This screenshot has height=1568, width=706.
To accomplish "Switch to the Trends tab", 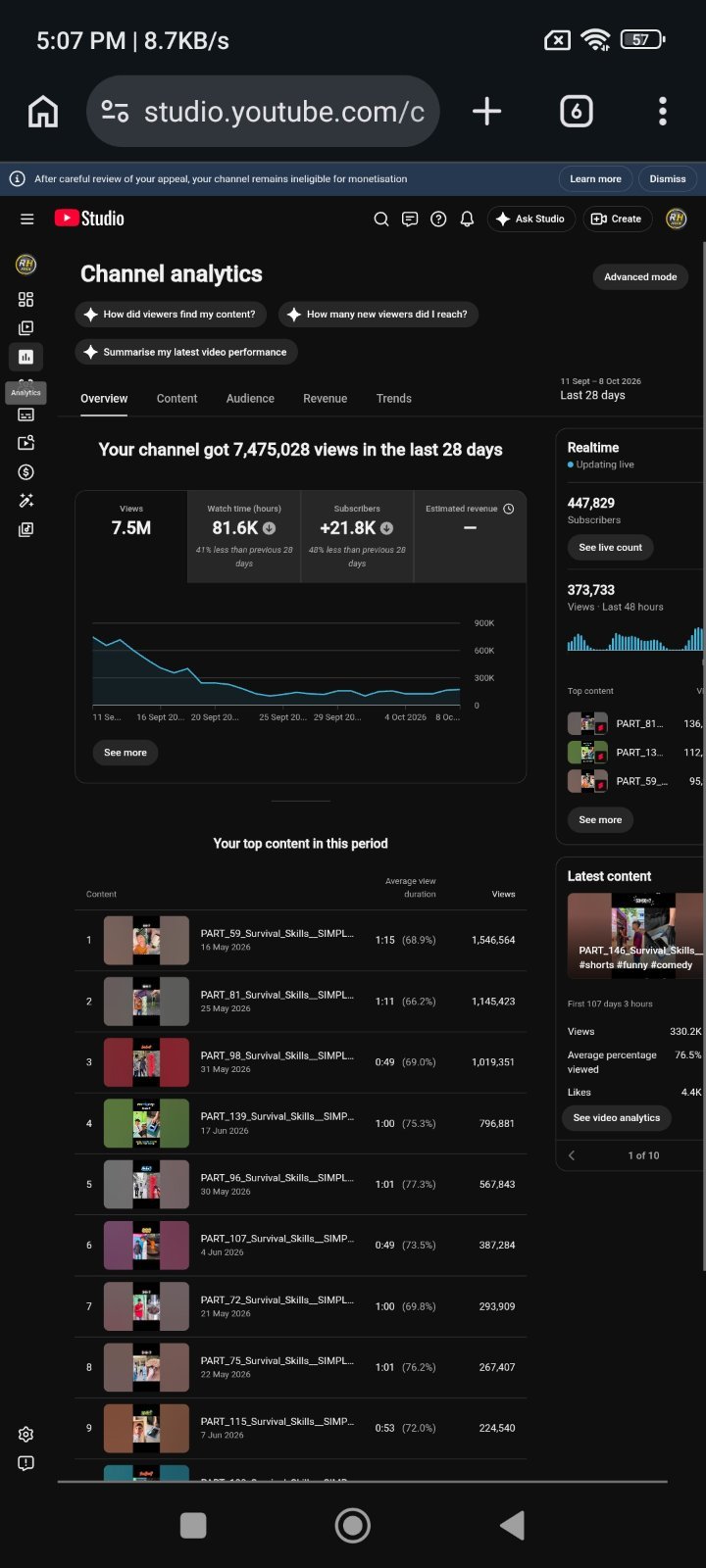I will (394, 399).
